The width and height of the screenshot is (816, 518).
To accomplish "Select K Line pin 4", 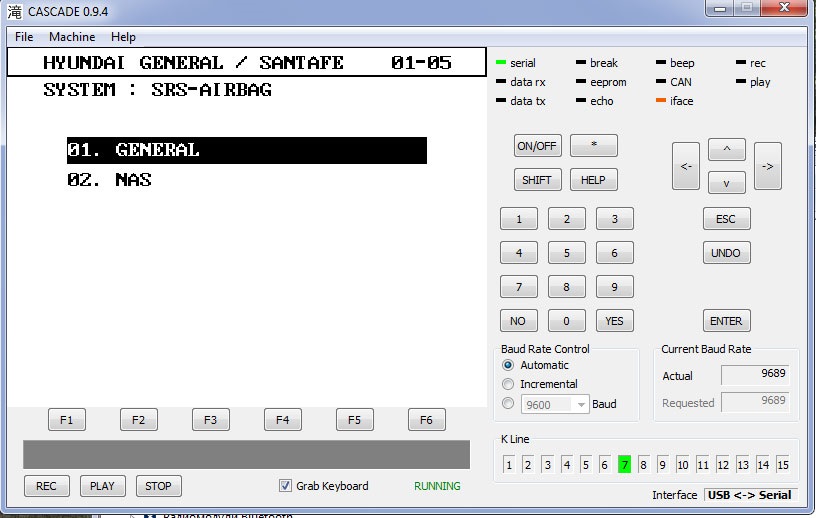I will [x=567, y=464].
